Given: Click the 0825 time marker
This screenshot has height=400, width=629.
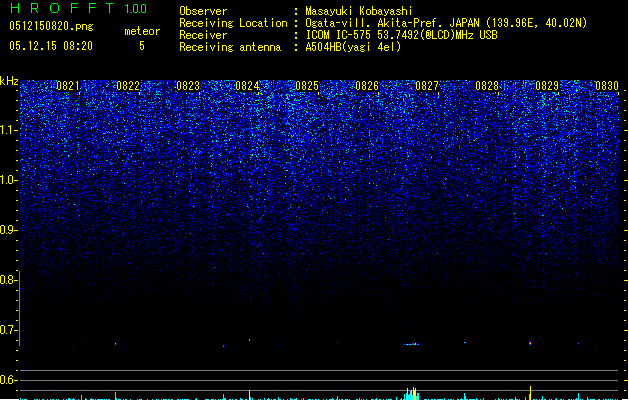Looking at the screenshot, I should click(x=307, y=86).
